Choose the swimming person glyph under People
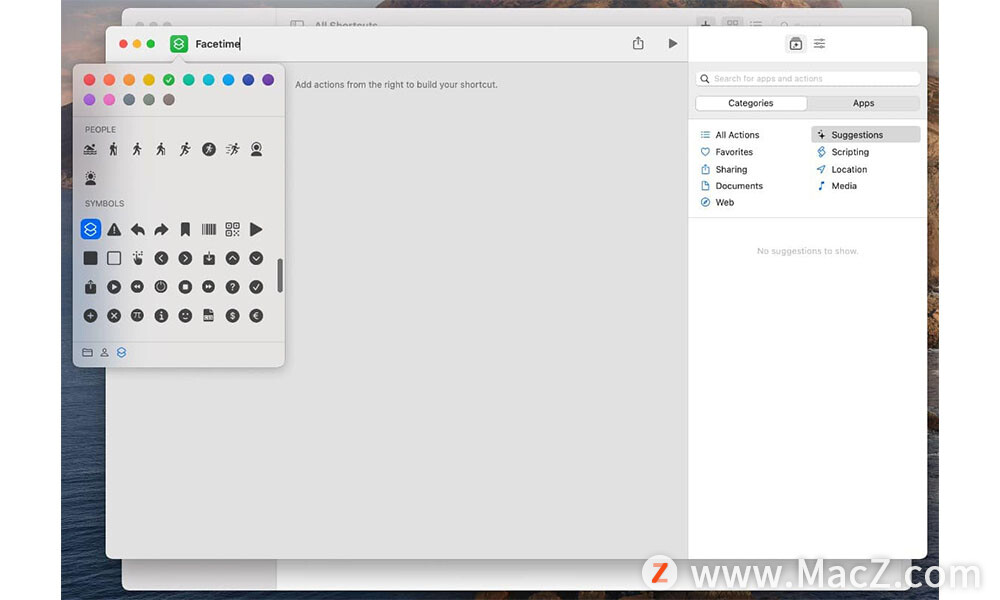This screenshot has height=600, width=1000. 90,149
